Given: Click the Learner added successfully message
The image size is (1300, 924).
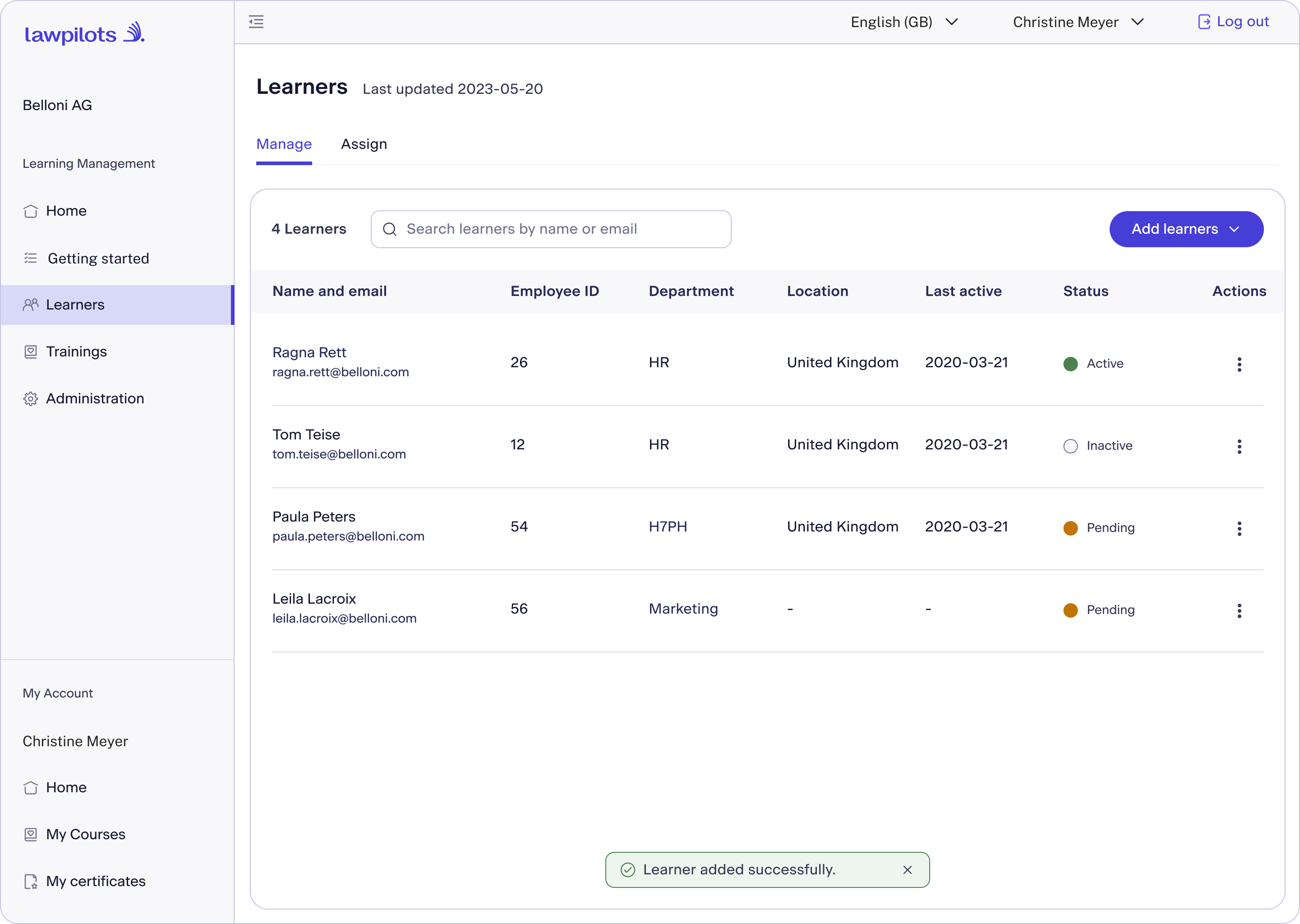Looking at the screenshot, I should click(739, 870).
